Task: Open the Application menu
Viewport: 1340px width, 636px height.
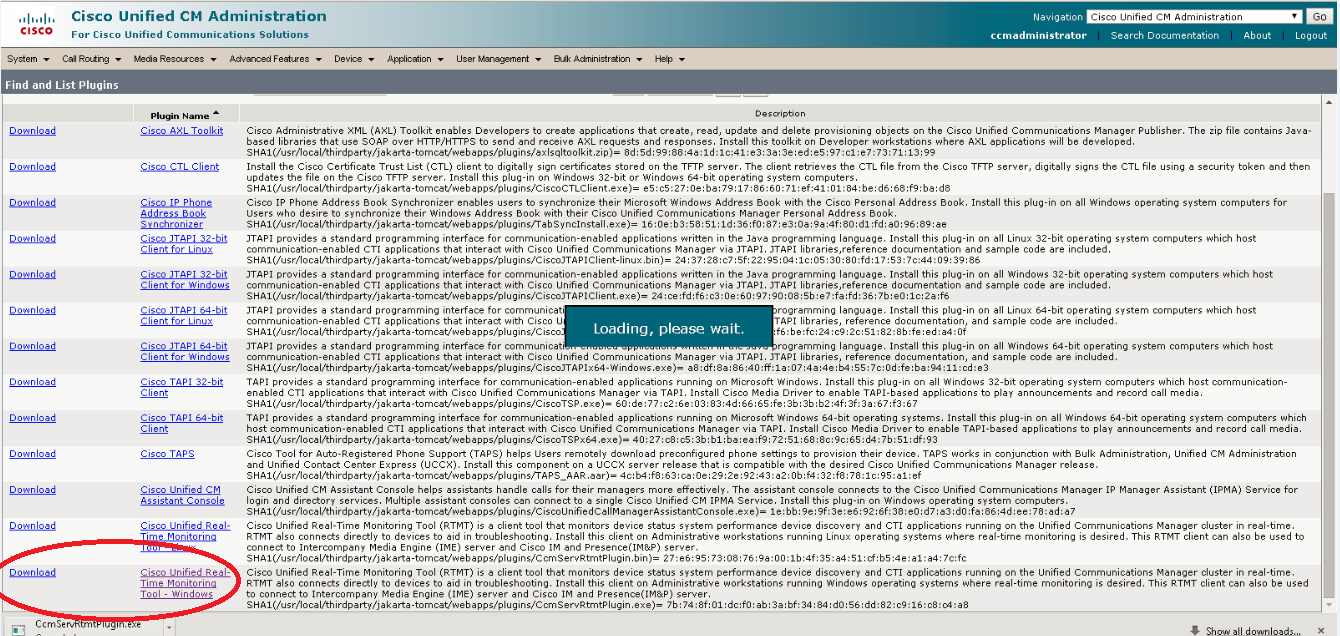Action: [x=415, y=59]
